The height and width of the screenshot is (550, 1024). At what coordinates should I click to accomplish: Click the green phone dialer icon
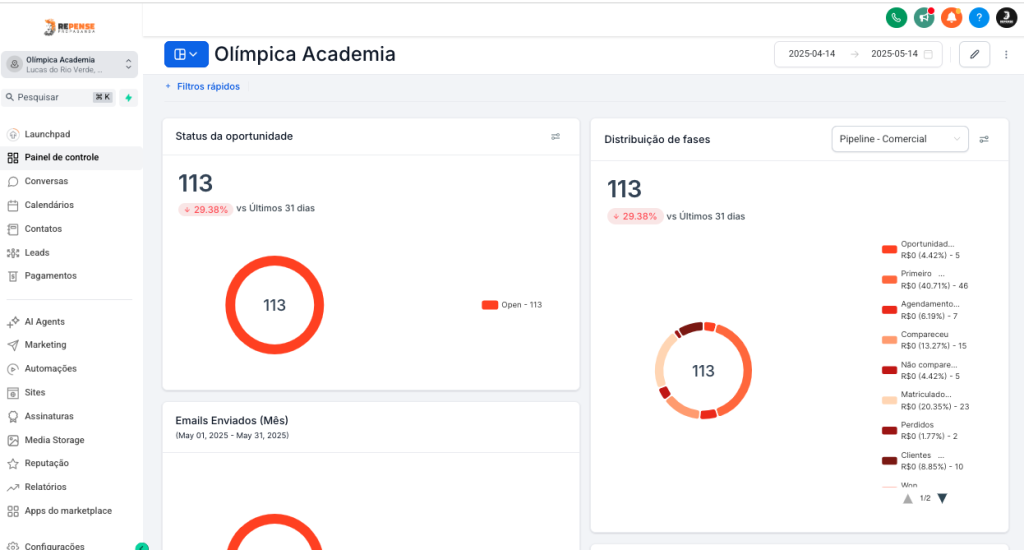pos(896,17)
